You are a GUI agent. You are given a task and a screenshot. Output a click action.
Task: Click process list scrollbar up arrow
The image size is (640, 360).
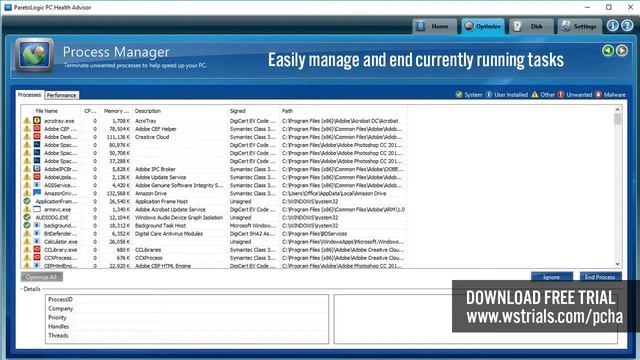(617, 109)
